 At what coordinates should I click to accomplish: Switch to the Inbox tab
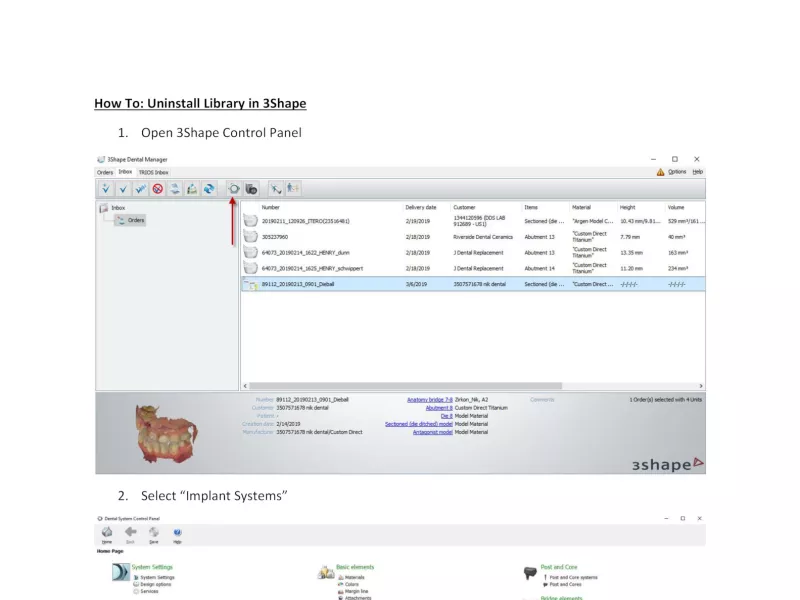[x=126, y=172]
